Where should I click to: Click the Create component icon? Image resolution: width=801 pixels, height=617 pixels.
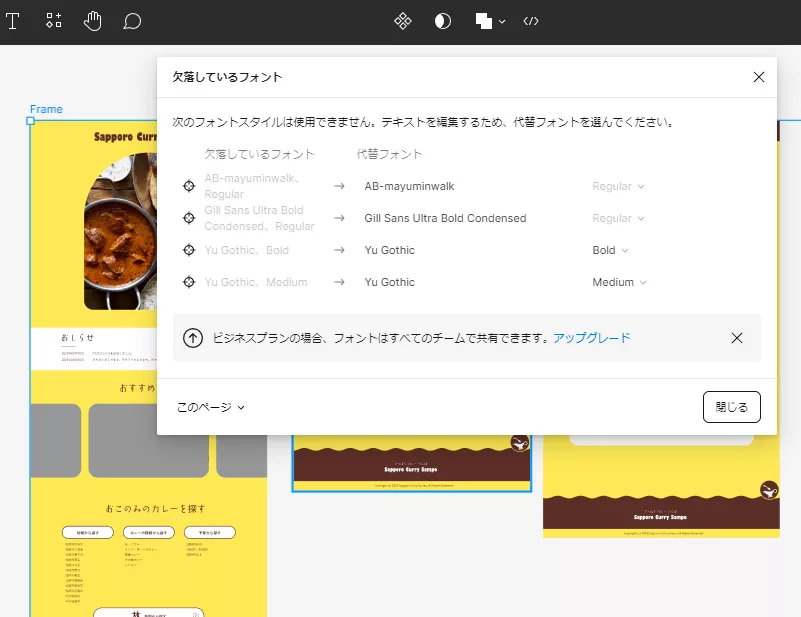click(403, 21)
